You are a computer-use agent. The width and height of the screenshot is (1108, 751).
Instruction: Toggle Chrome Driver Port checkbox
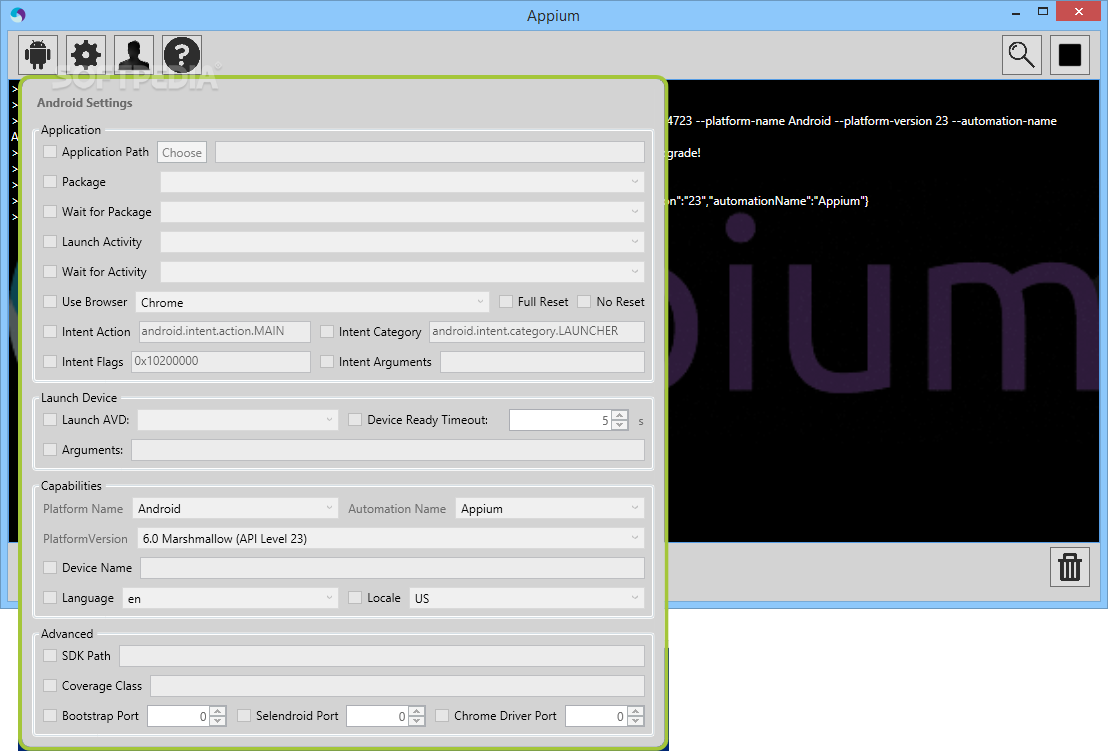pos(442,716)
